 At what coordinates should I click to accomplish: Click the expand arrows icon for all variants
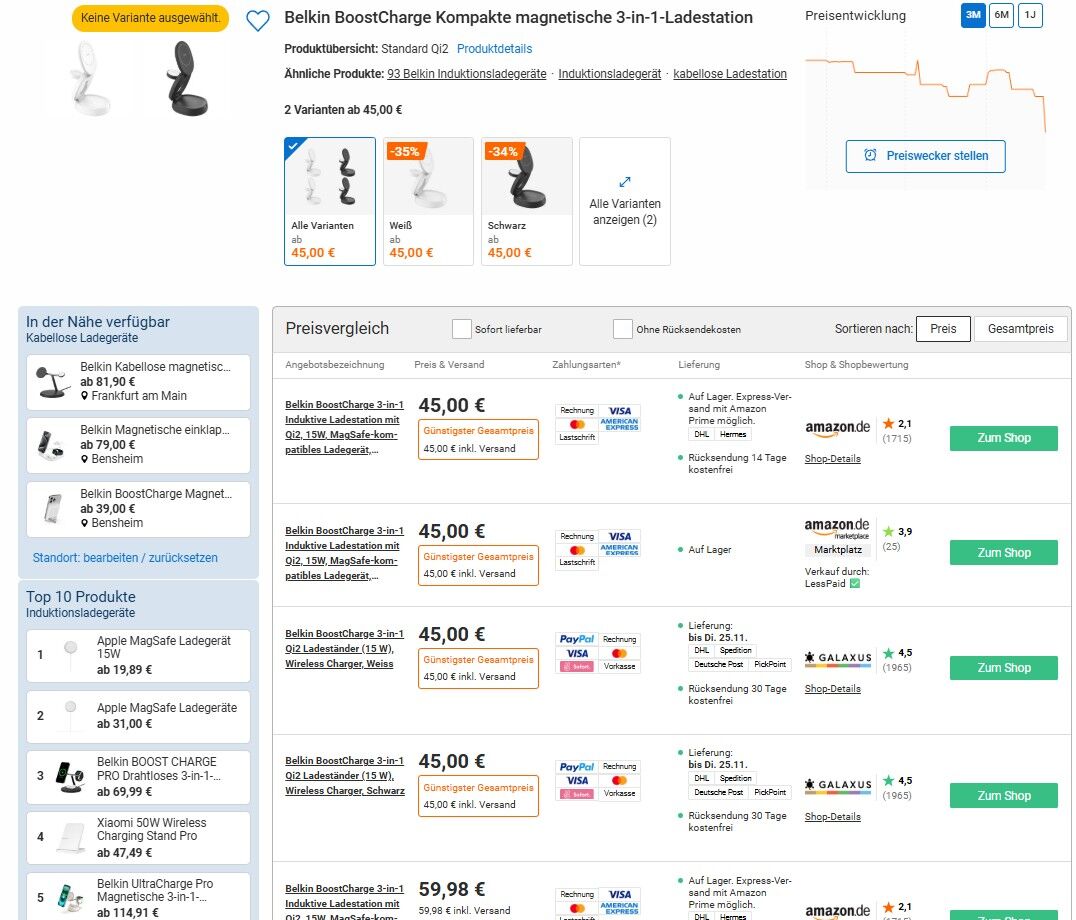[x=625, y=182]
